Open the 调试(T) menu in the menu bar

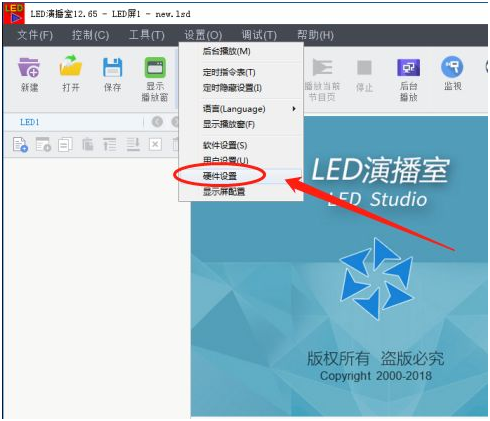click(259, 35)
